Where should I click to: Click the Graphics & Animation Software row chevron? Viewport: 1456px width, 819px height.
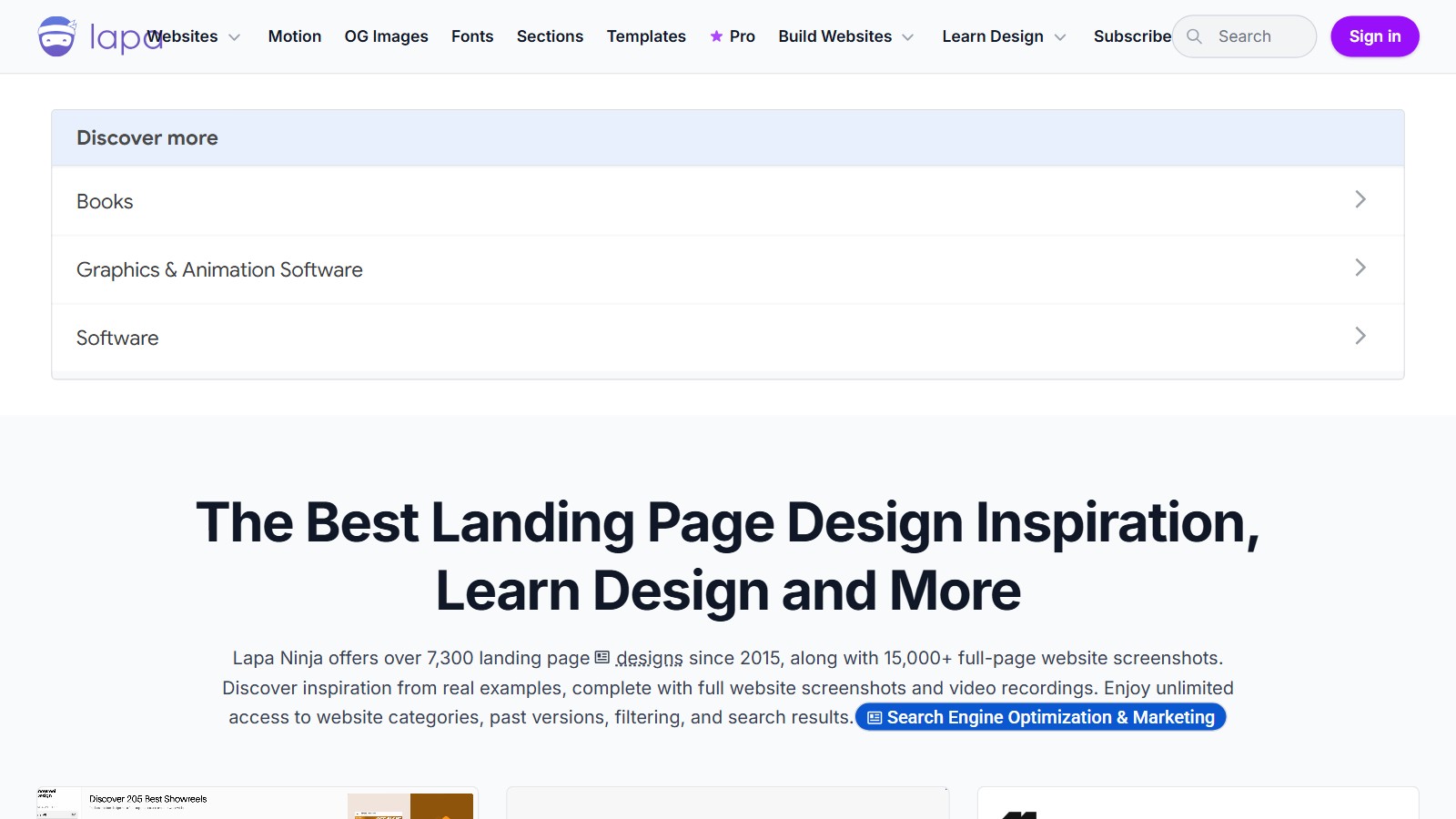(1360, 268)
